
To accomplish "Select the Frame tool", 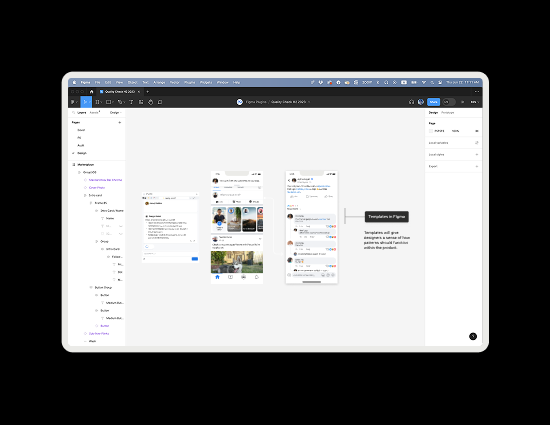I will 97,102.
